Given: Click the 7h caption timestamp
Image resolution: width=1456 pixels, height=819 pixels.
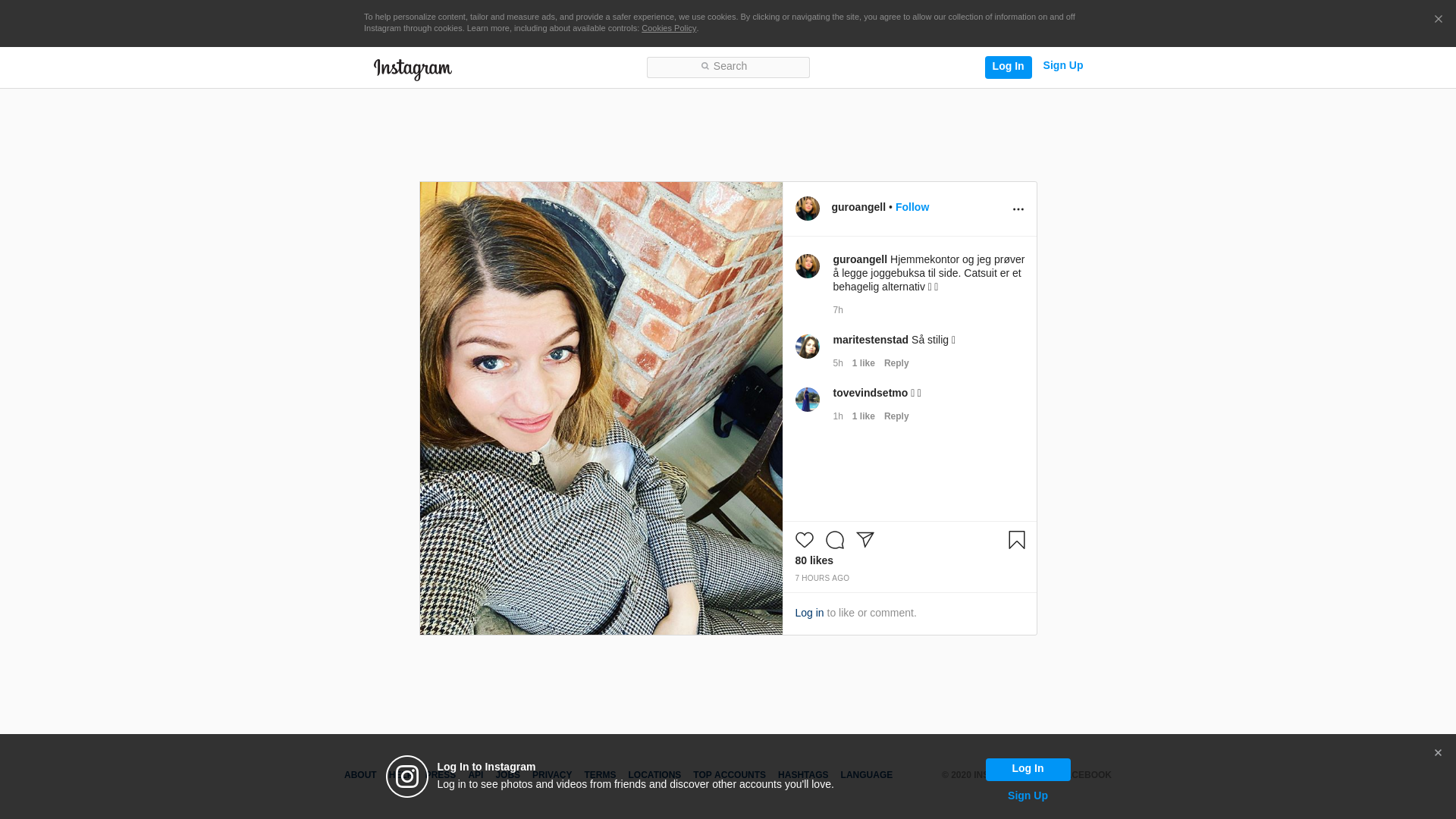Looking at the screenshot, I should pyautogui.click(x=838, y=310).
